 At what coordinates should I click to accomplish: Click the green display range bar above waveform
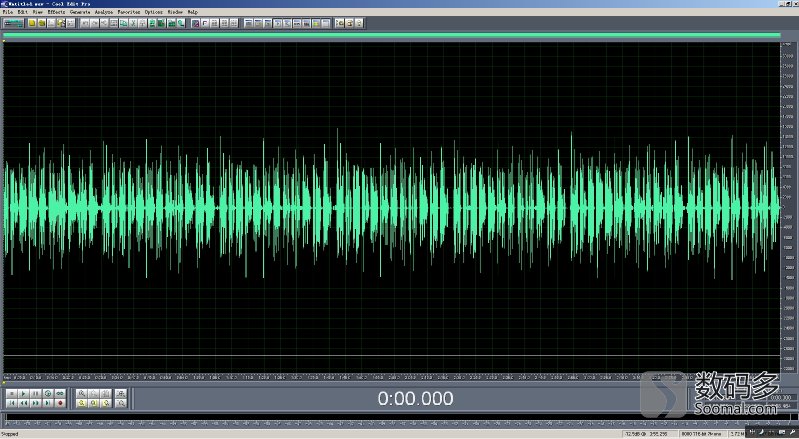click(391, 35)
